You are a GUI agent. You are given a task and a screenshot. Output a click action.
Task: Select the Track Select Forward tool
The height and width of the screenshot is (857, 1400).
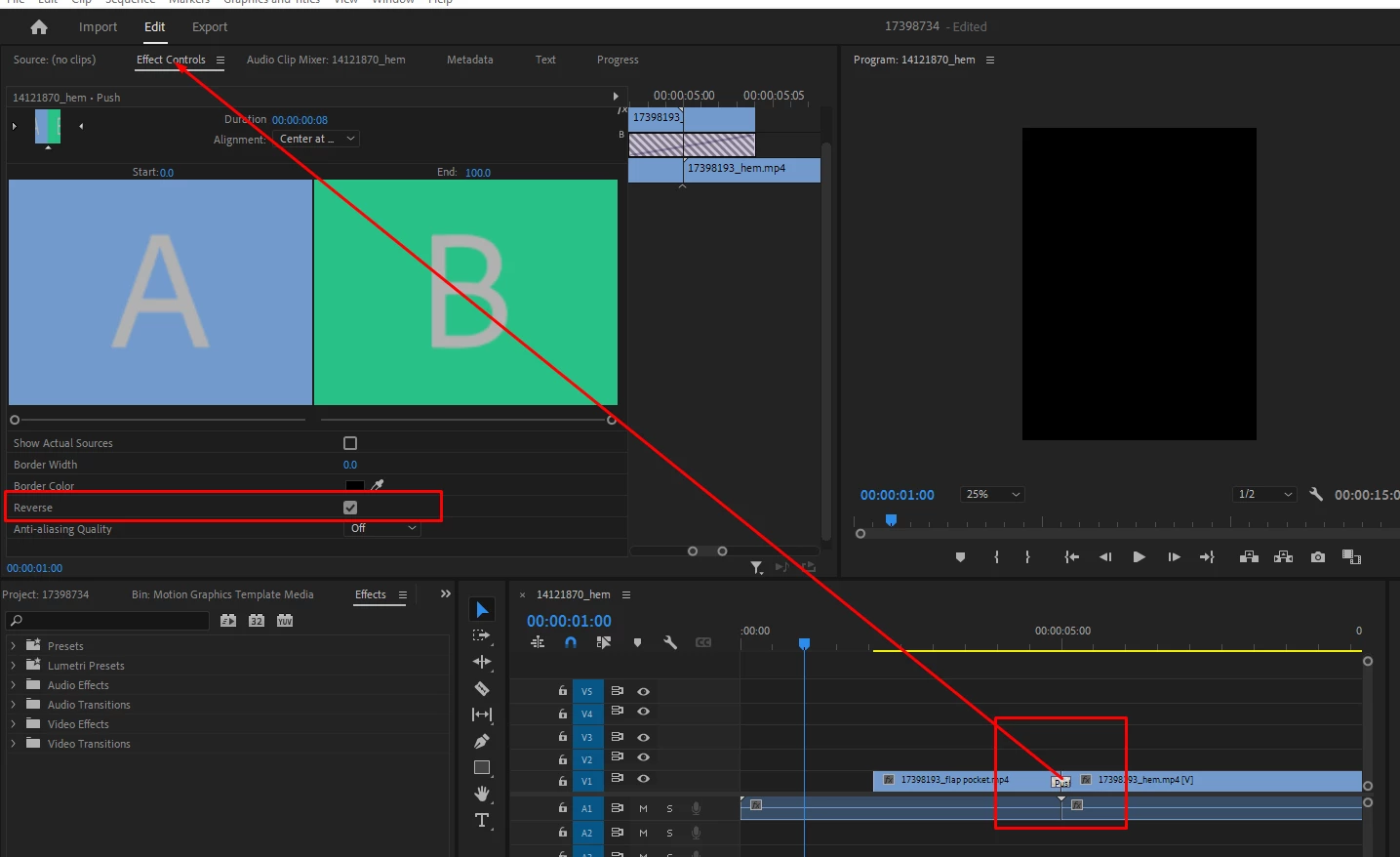[482, 635]
